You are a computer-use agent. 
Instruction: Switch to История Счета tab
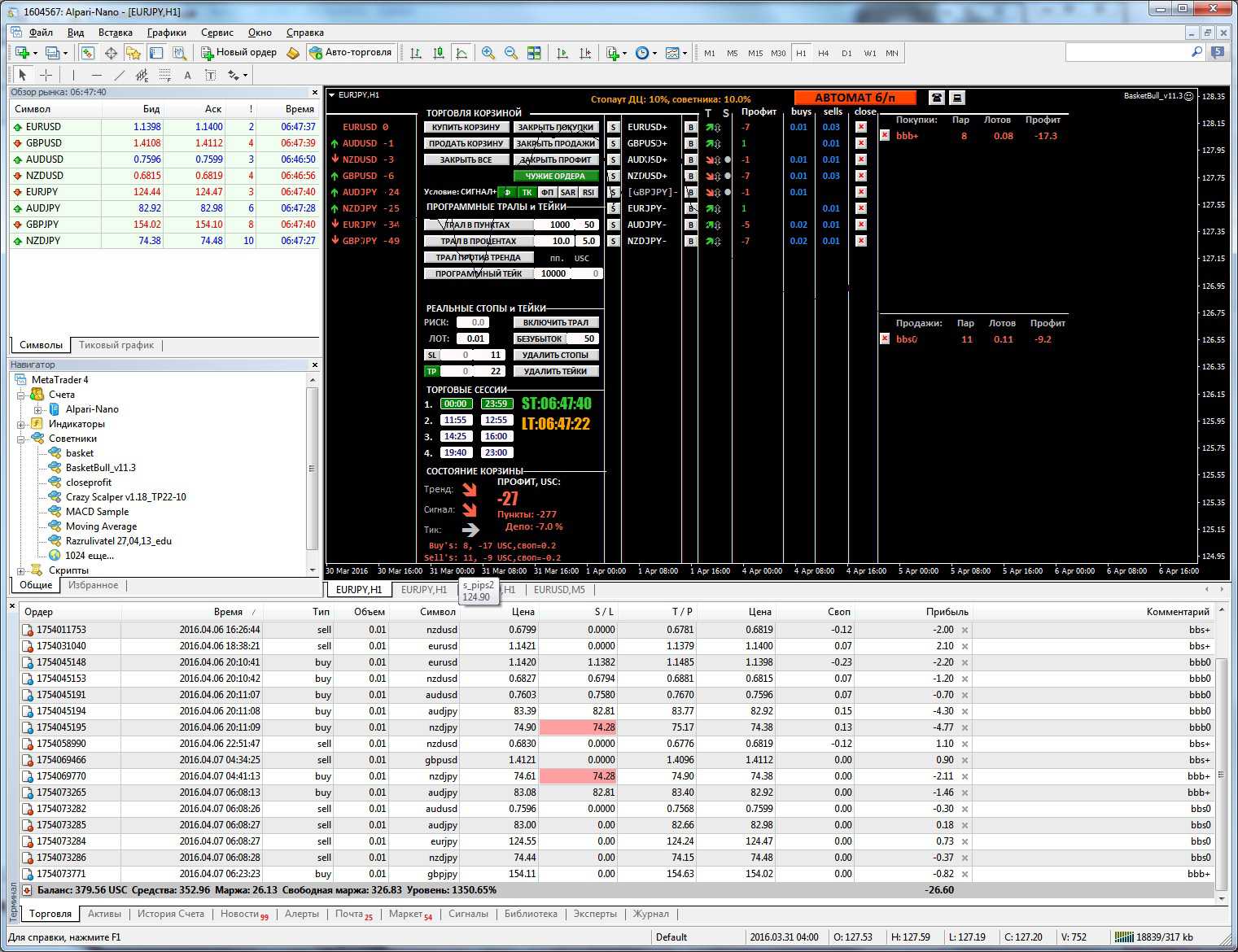(x=170, y=914)
